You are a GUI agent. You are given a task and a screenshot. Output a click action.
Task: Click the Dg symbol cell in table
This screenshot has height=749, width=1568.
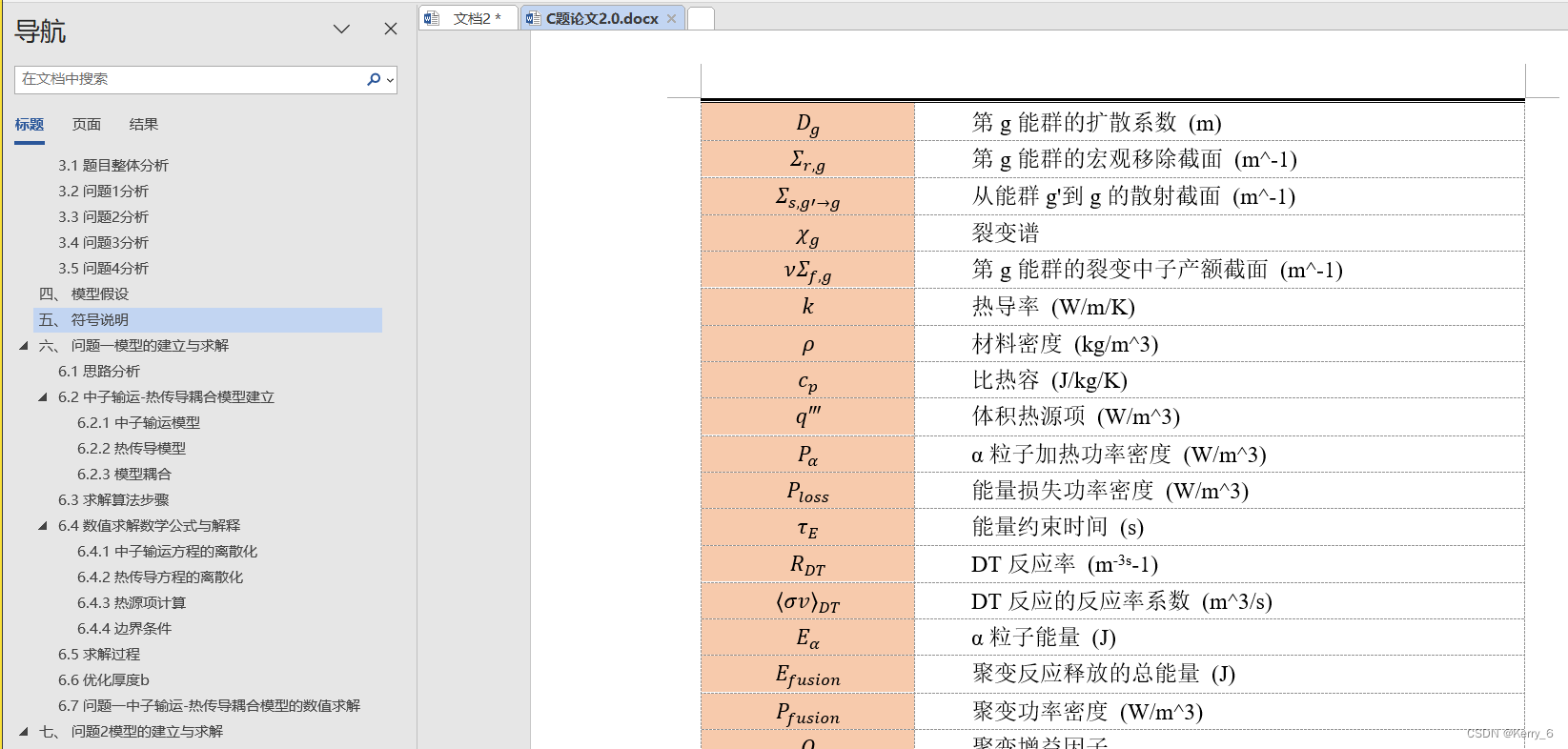[807, 123]
